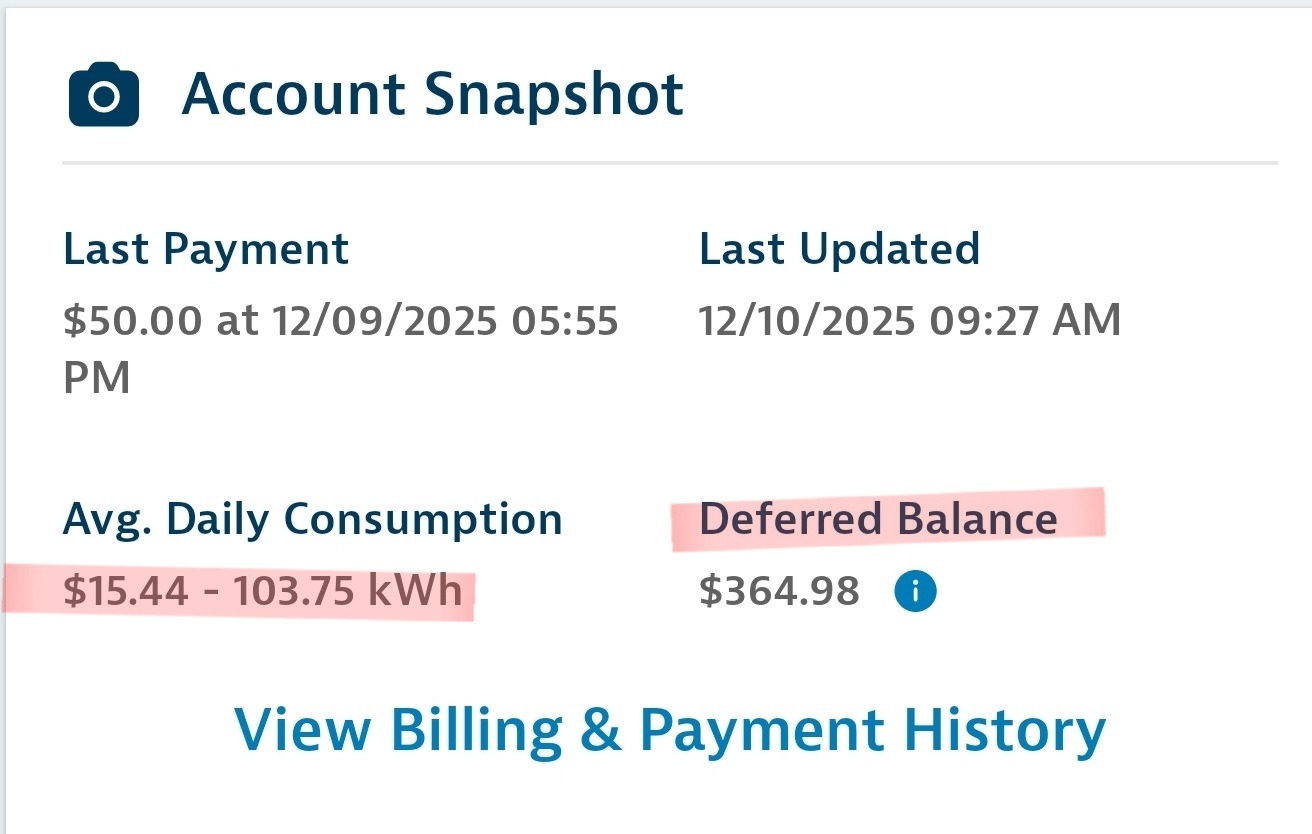Image resolution: width=1312 pixels, height=834 pixels.
Task: Click the $364.98 deferred balance amount
Action: click(x=779, y=592)
